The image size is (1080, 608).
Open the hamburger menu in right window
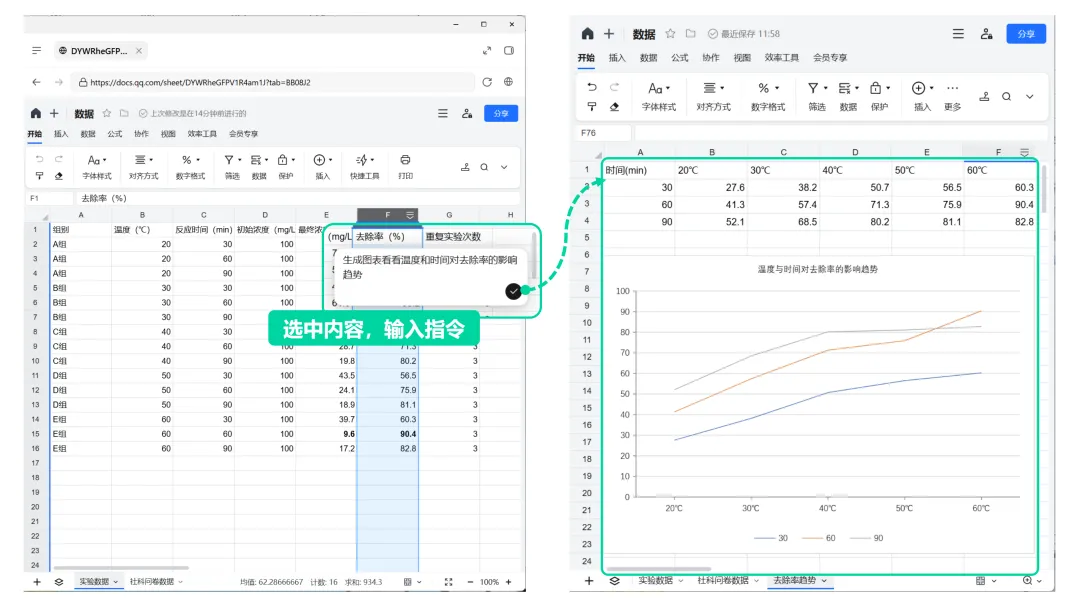coord(958,34)
